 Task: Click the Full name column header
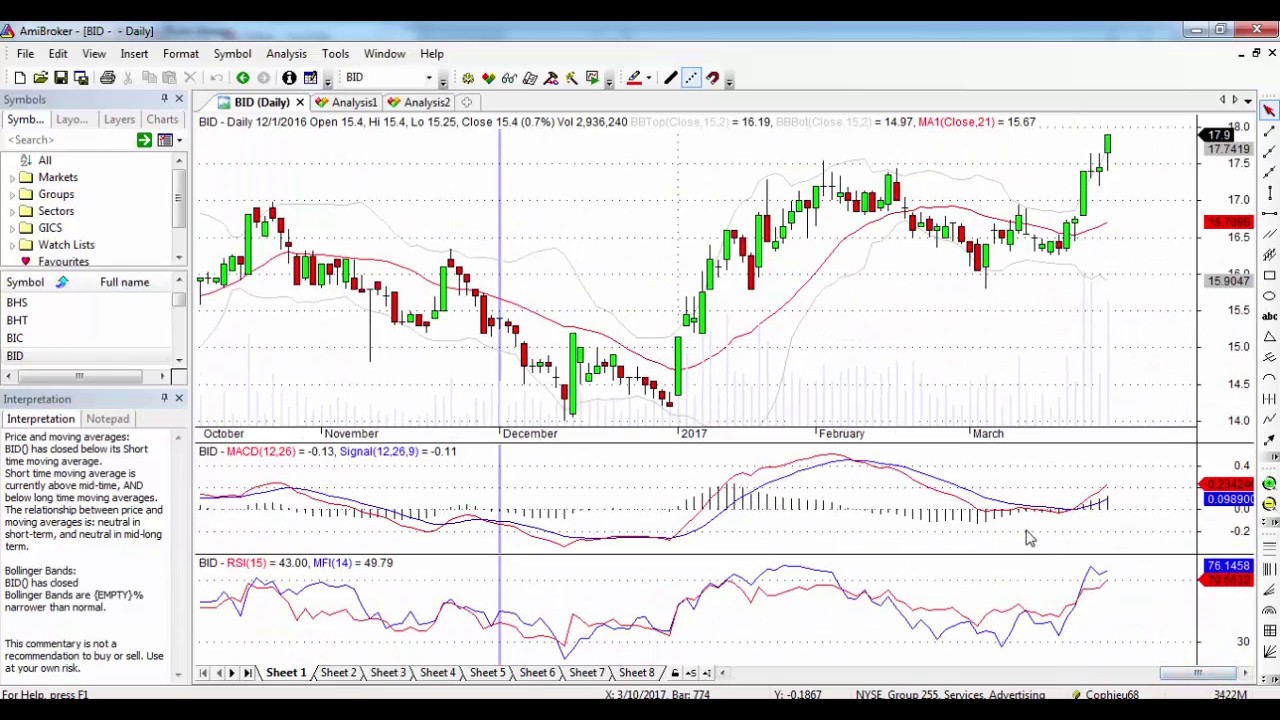click(124, 282)
